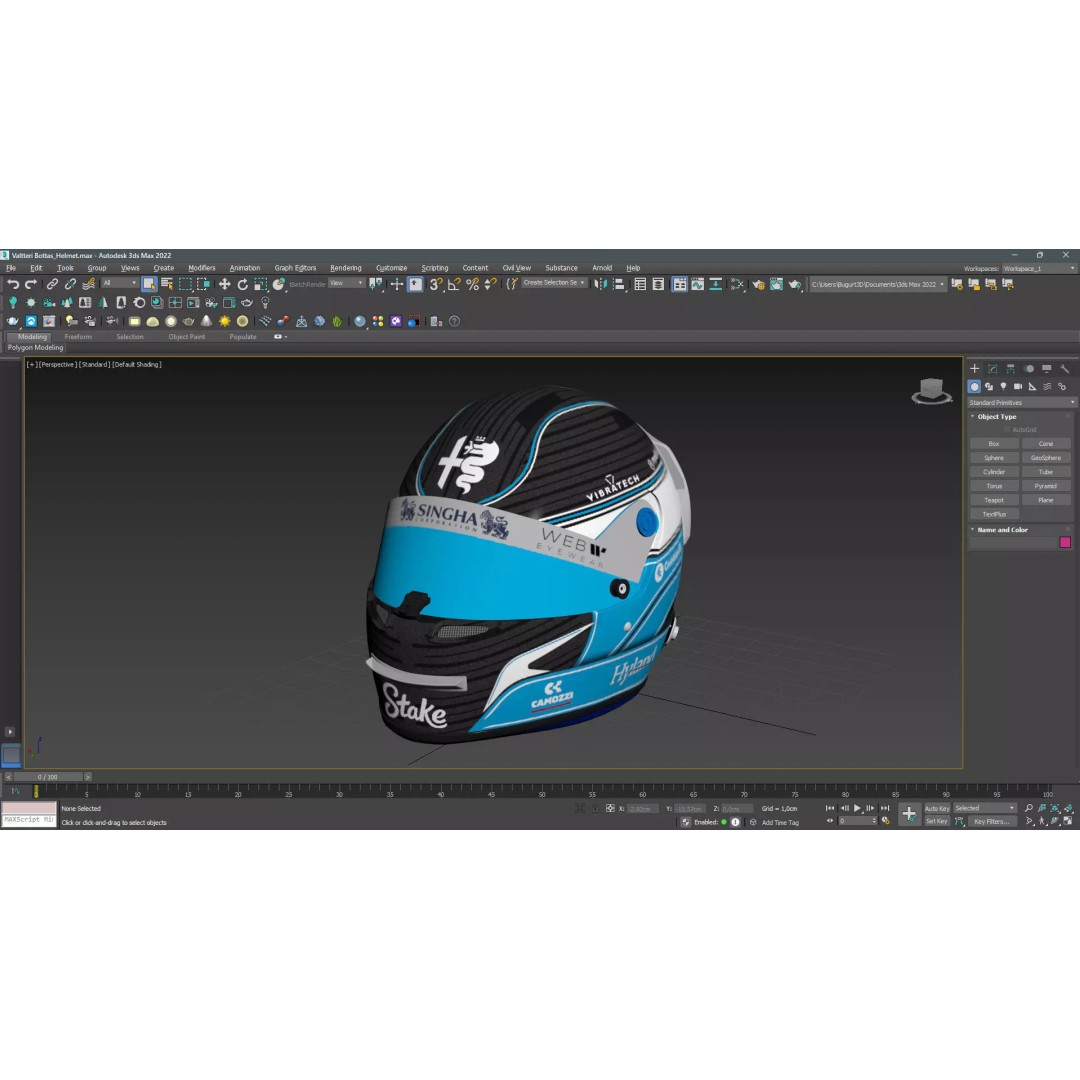
Task: Enable Auto Key animation mode
Action: 936,809
